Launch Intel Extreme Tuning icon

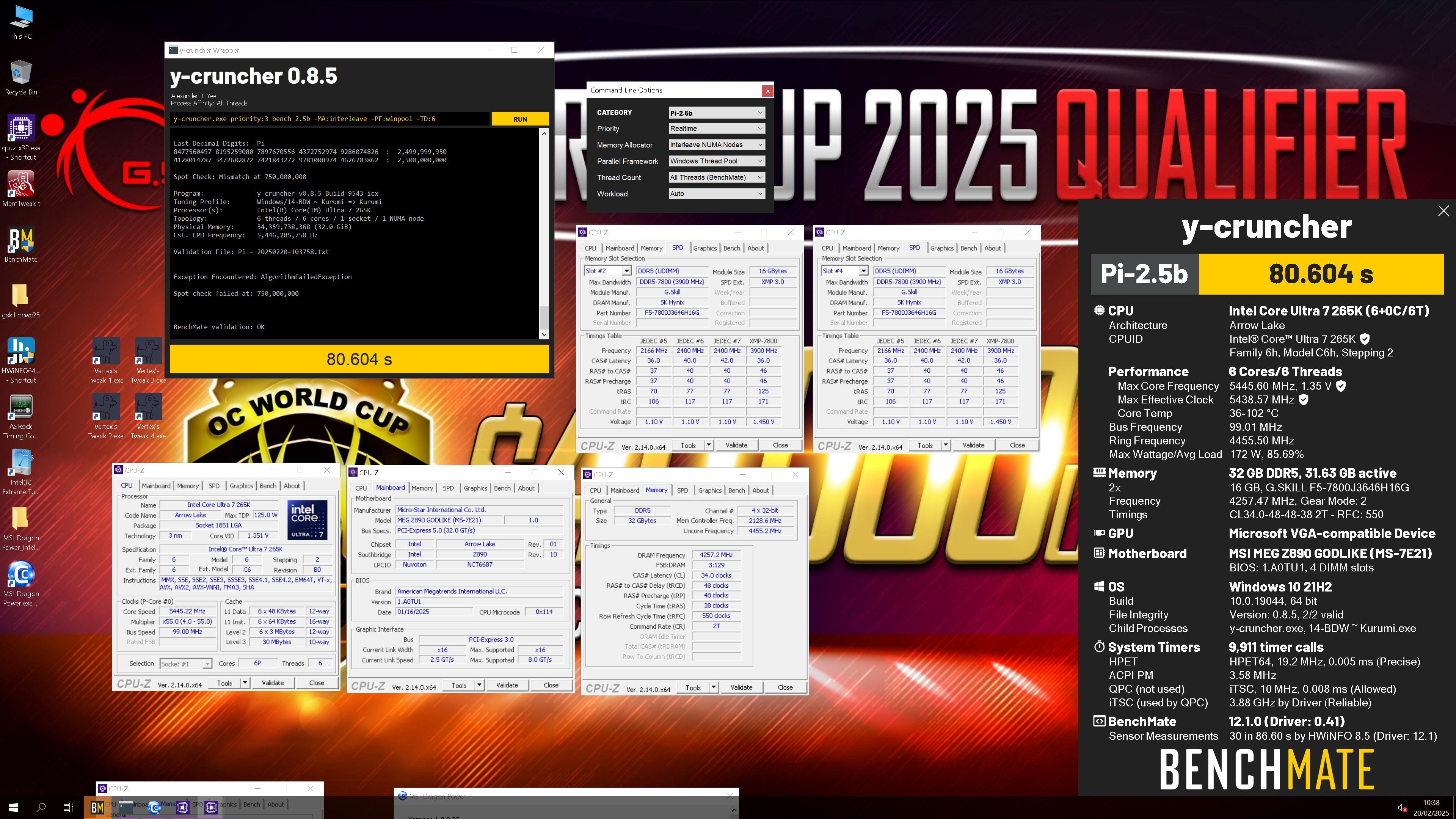[21, 472]
